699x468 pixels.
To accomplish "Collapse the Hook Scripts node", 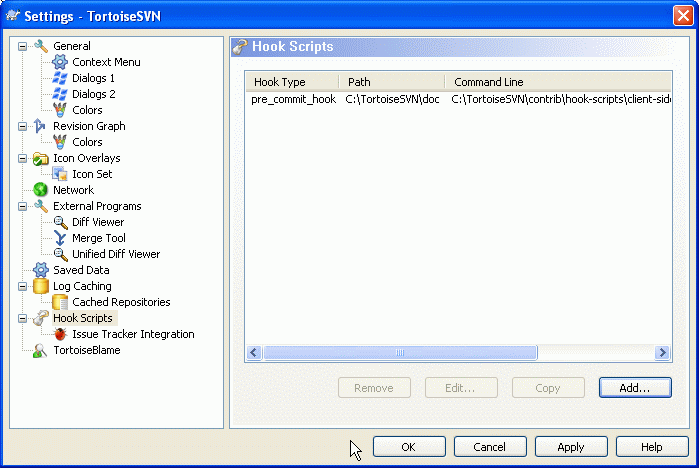I will 22,319.
